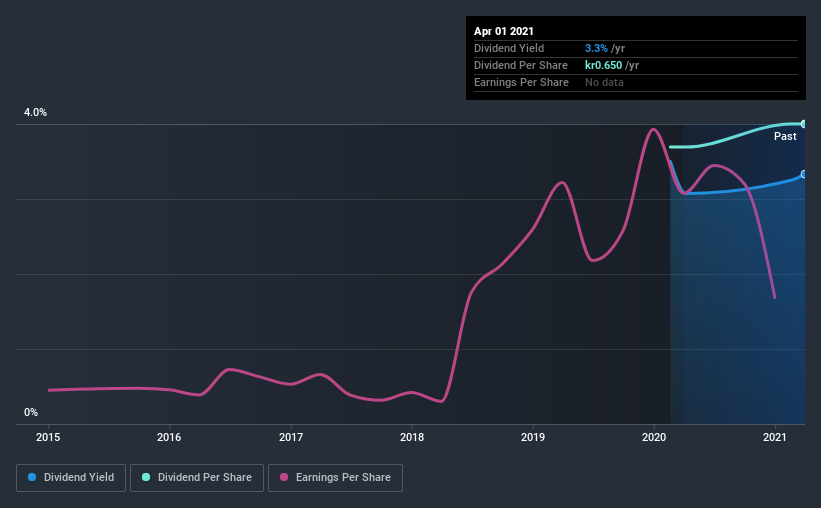Image resolution: width=821 pixels, height=508 pixels.
Task: Toggle the Dividend Per Share legend button
Action: pyautogui.click(x=197, y=478)
